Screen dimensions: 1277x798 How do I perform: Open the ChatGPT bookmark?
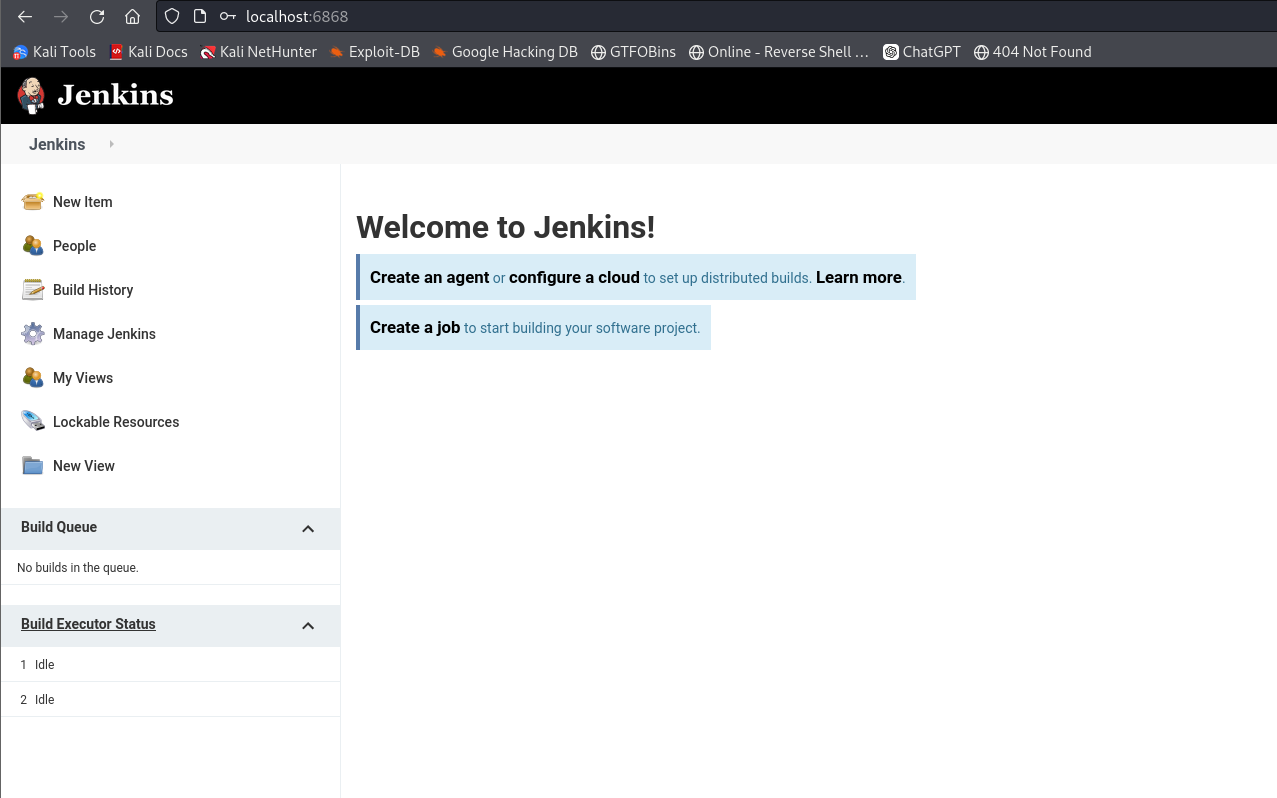[x=922, y=52]
